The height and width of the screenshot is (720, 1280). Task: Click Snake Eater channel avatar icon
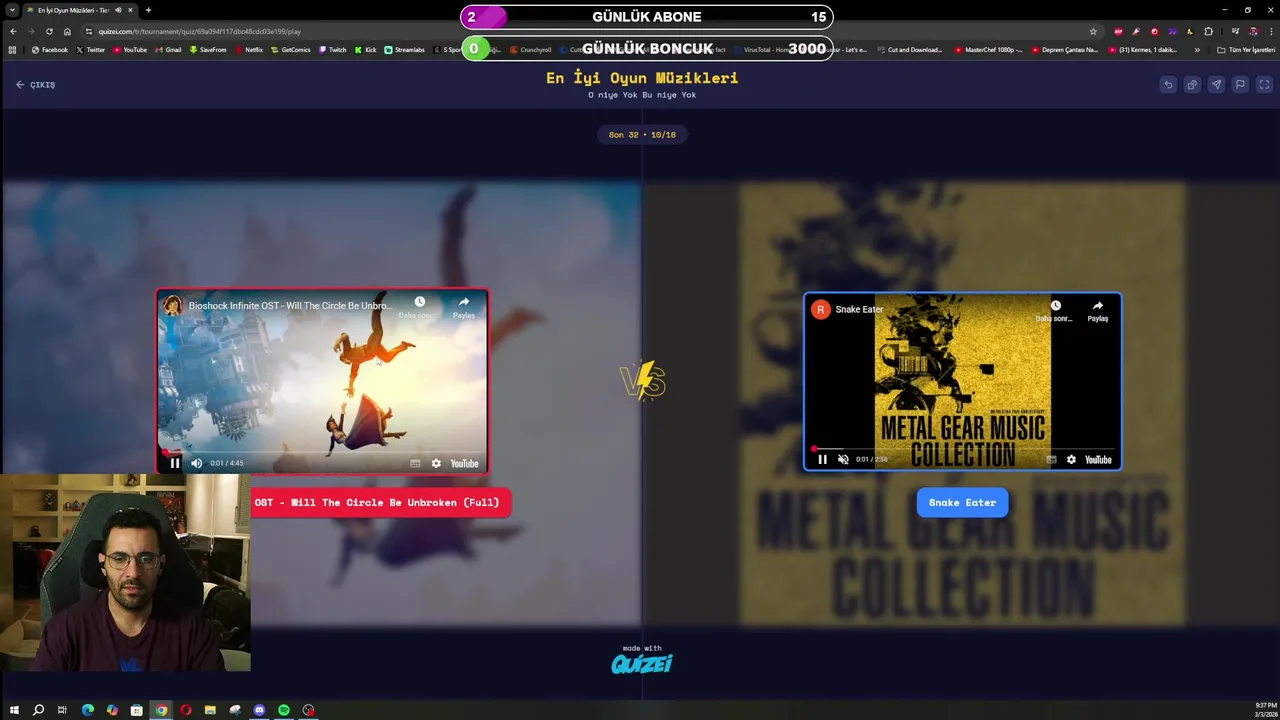(820, 309)
